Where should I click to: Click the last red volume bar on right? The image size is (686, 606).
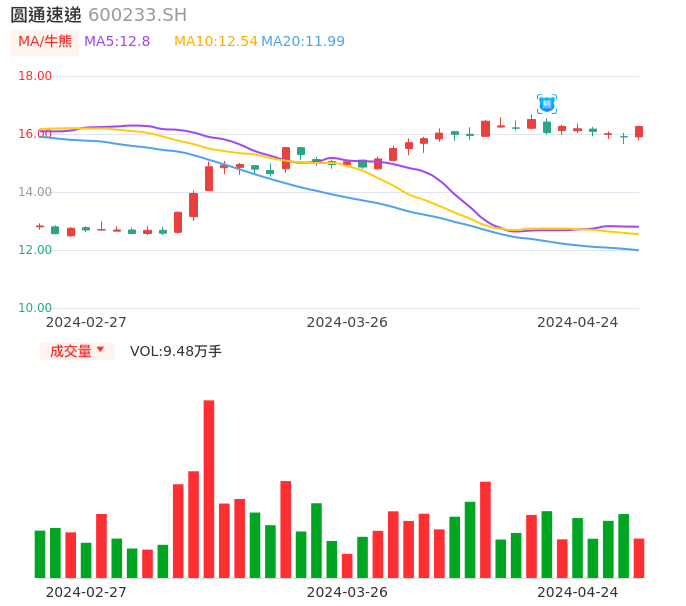tap(639, 558)
